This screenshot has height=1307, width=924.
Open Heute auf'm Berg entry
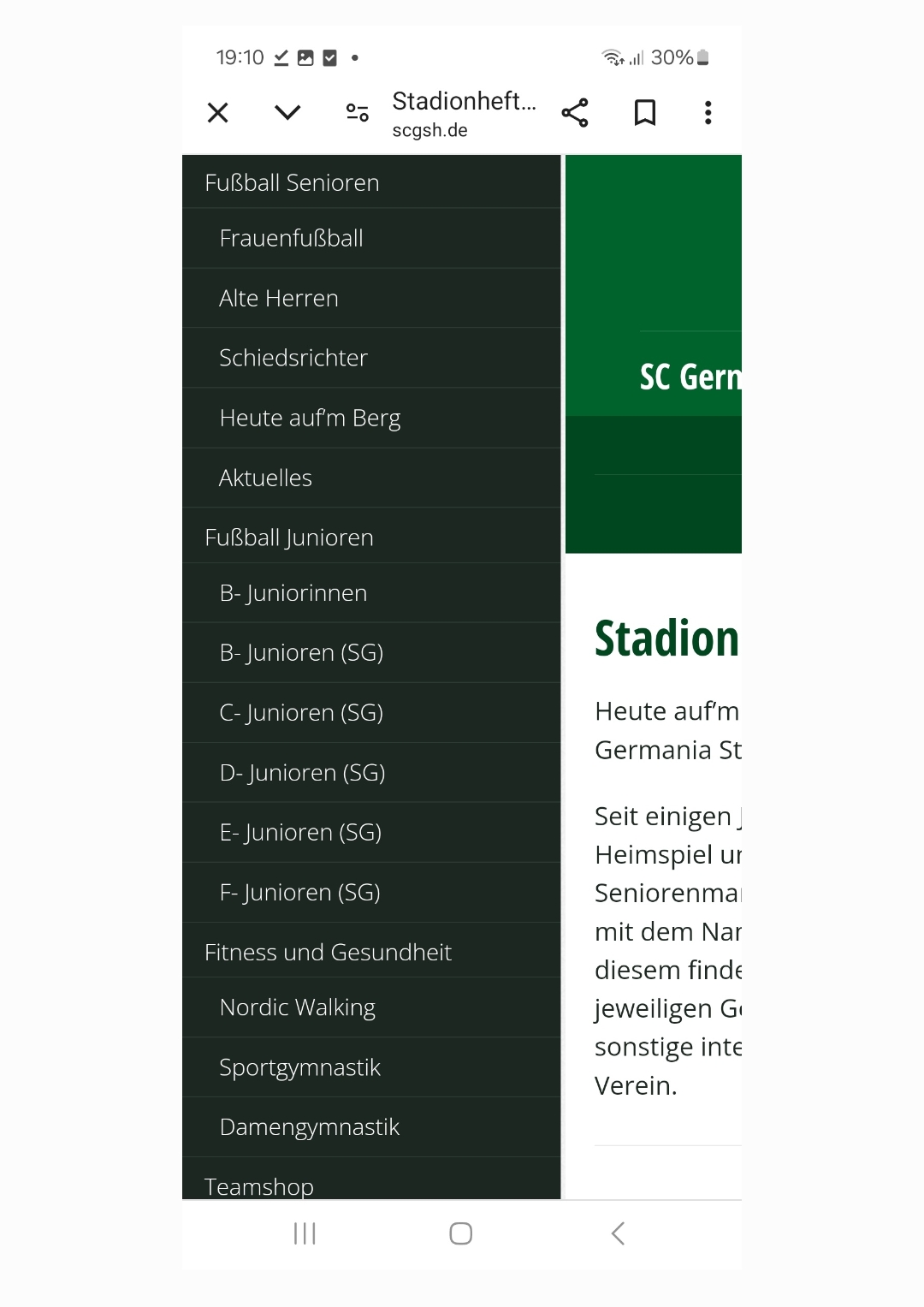coord(310,419)
